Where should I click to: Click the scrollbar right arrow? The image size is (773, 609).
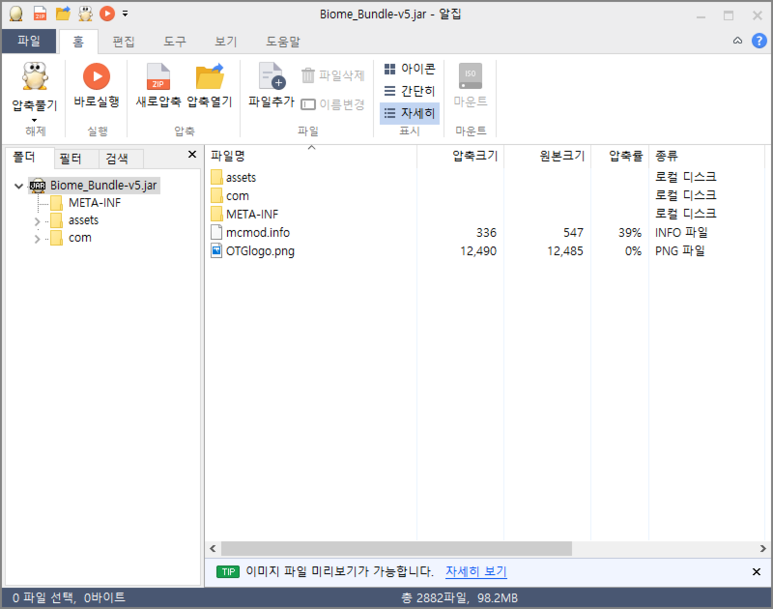tap(763, 548)
